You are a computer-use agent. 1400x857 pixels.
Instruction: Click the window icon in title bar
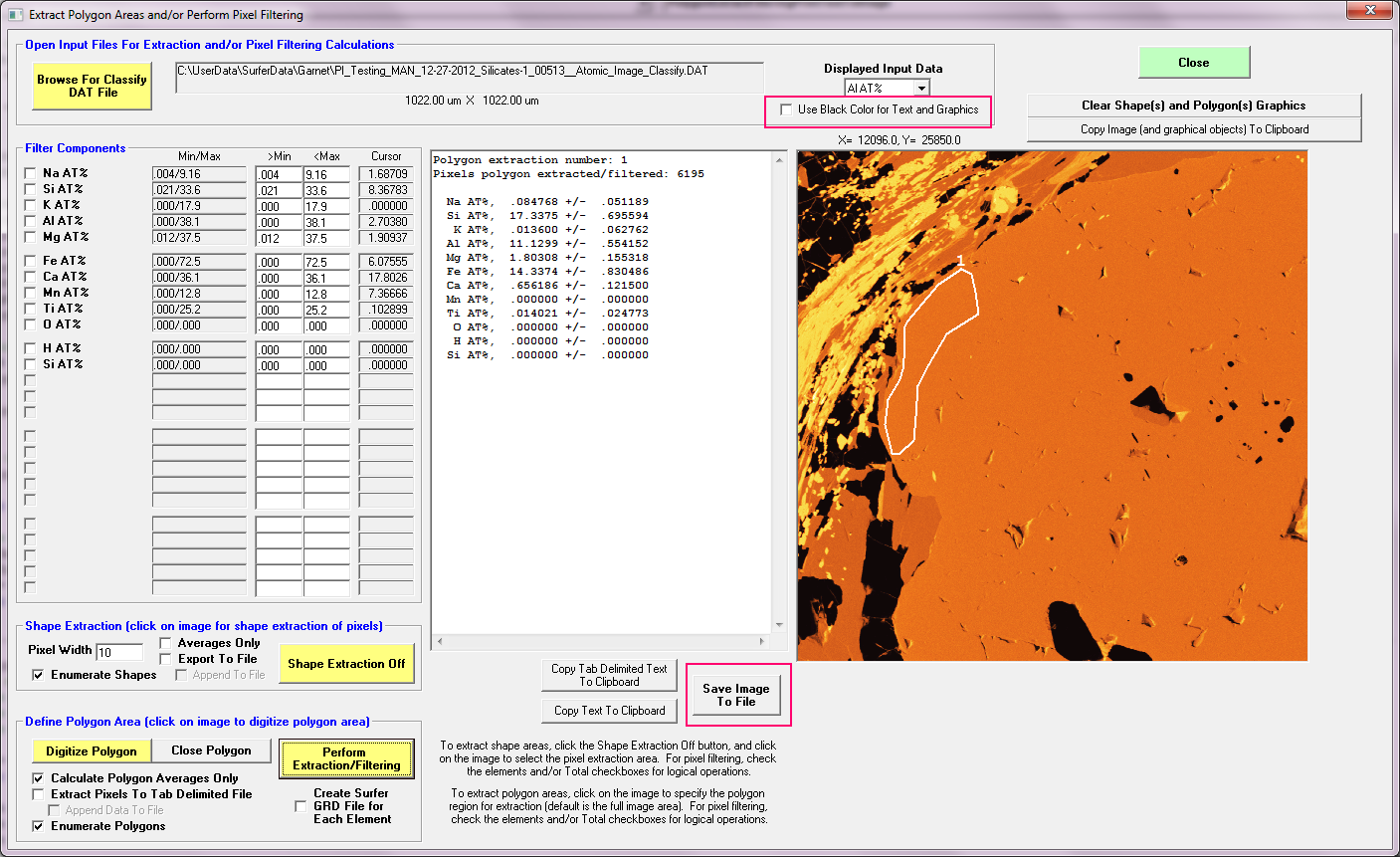[x=14, y=15]
